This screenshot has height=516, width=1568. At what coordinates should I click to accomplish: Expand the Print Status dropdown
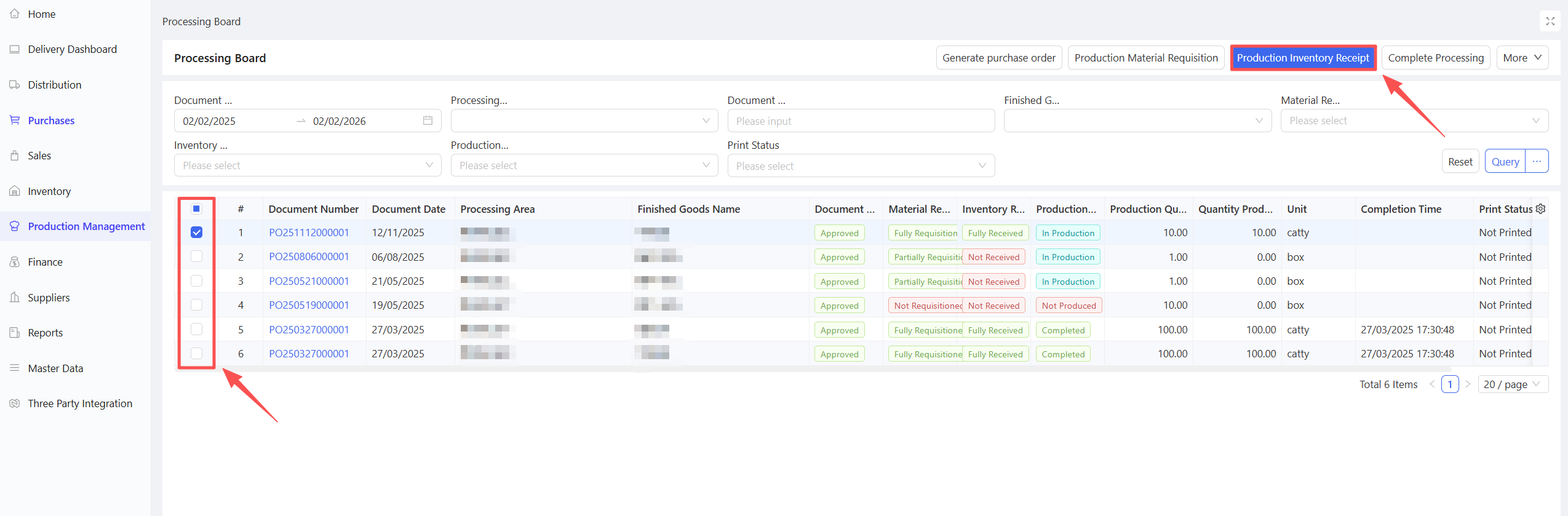[x=861, y=166]
